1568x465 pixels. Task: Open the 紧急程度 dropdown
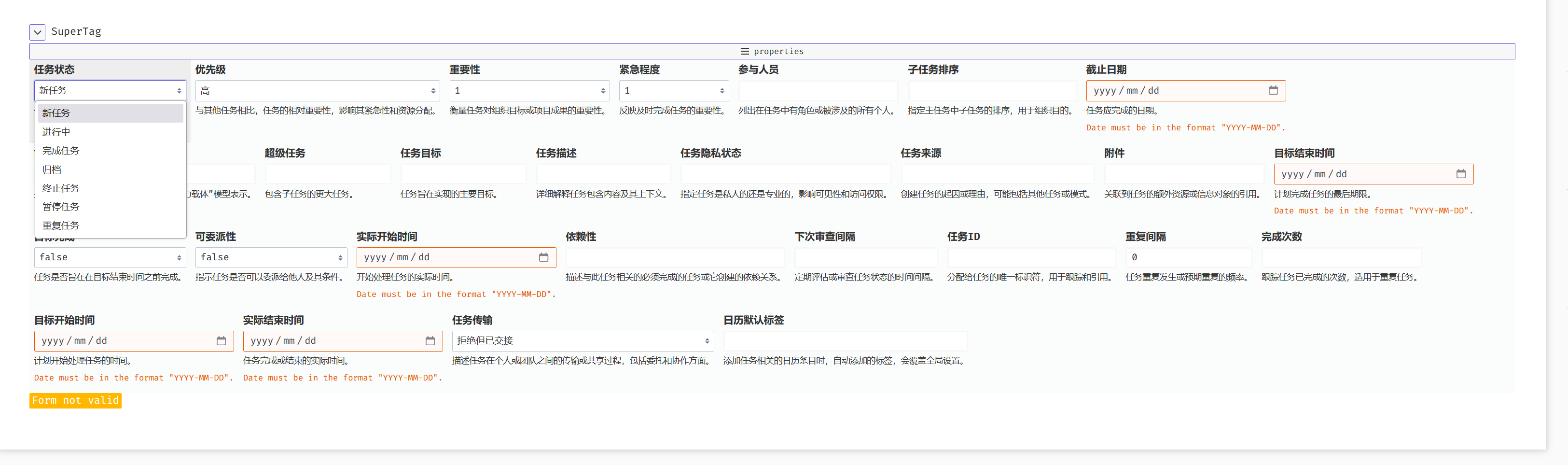[673, 91]
